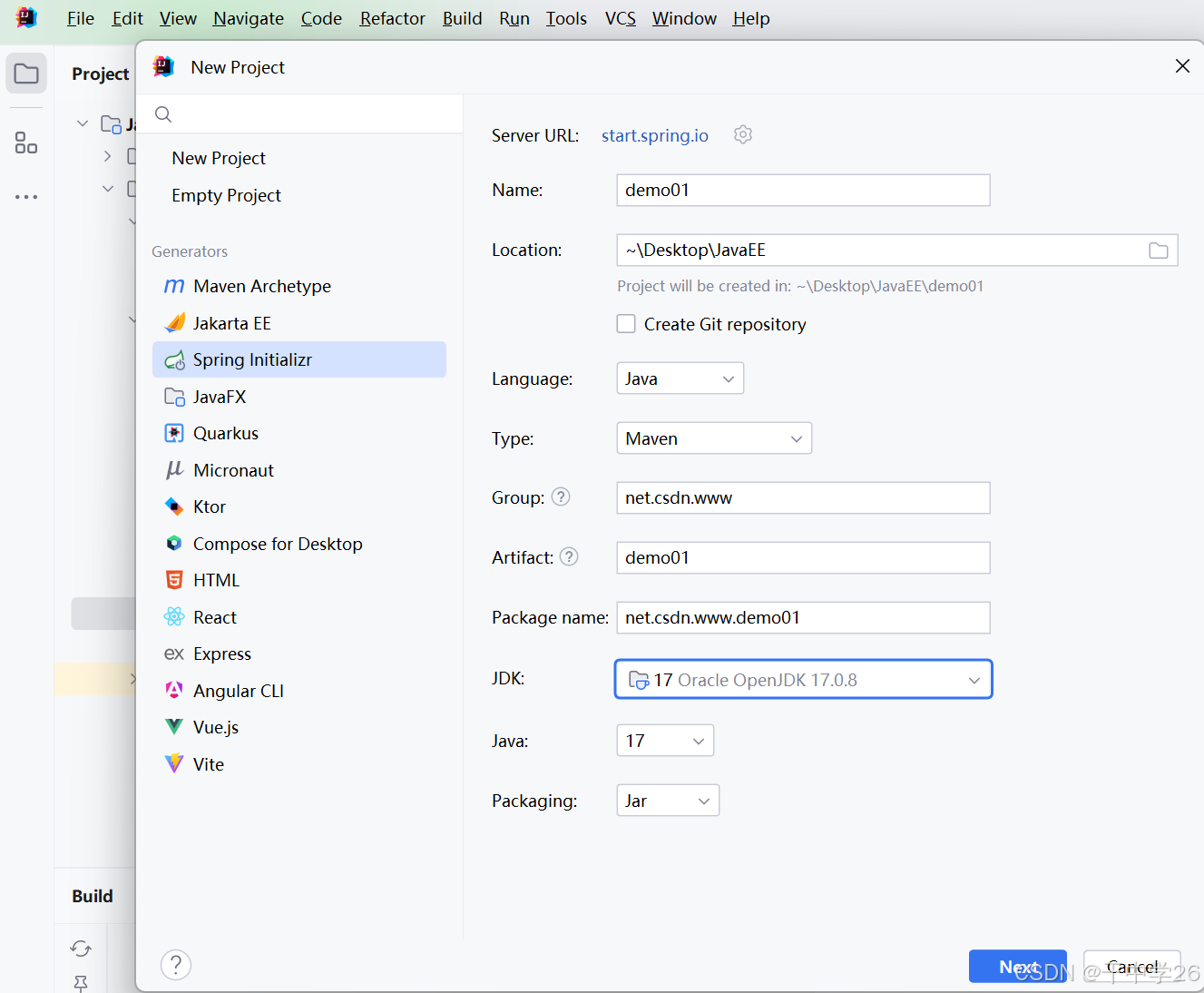This screenshot has width=1204, height=993.
Task: Click the Next button
Action: pyautogui.click(x=1018, y=967)
